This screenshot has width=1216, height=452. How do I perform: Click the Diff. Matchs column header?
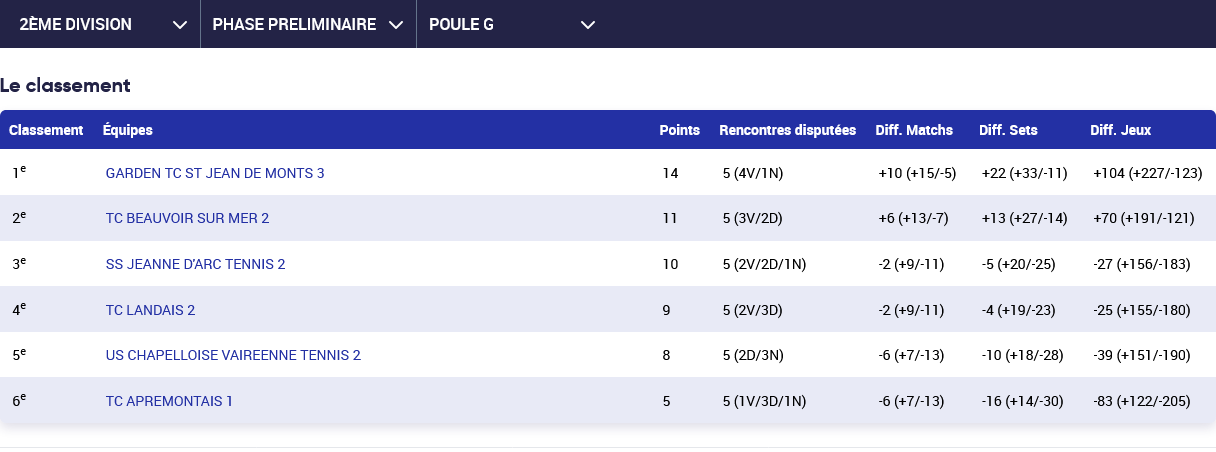click(914, 130)
